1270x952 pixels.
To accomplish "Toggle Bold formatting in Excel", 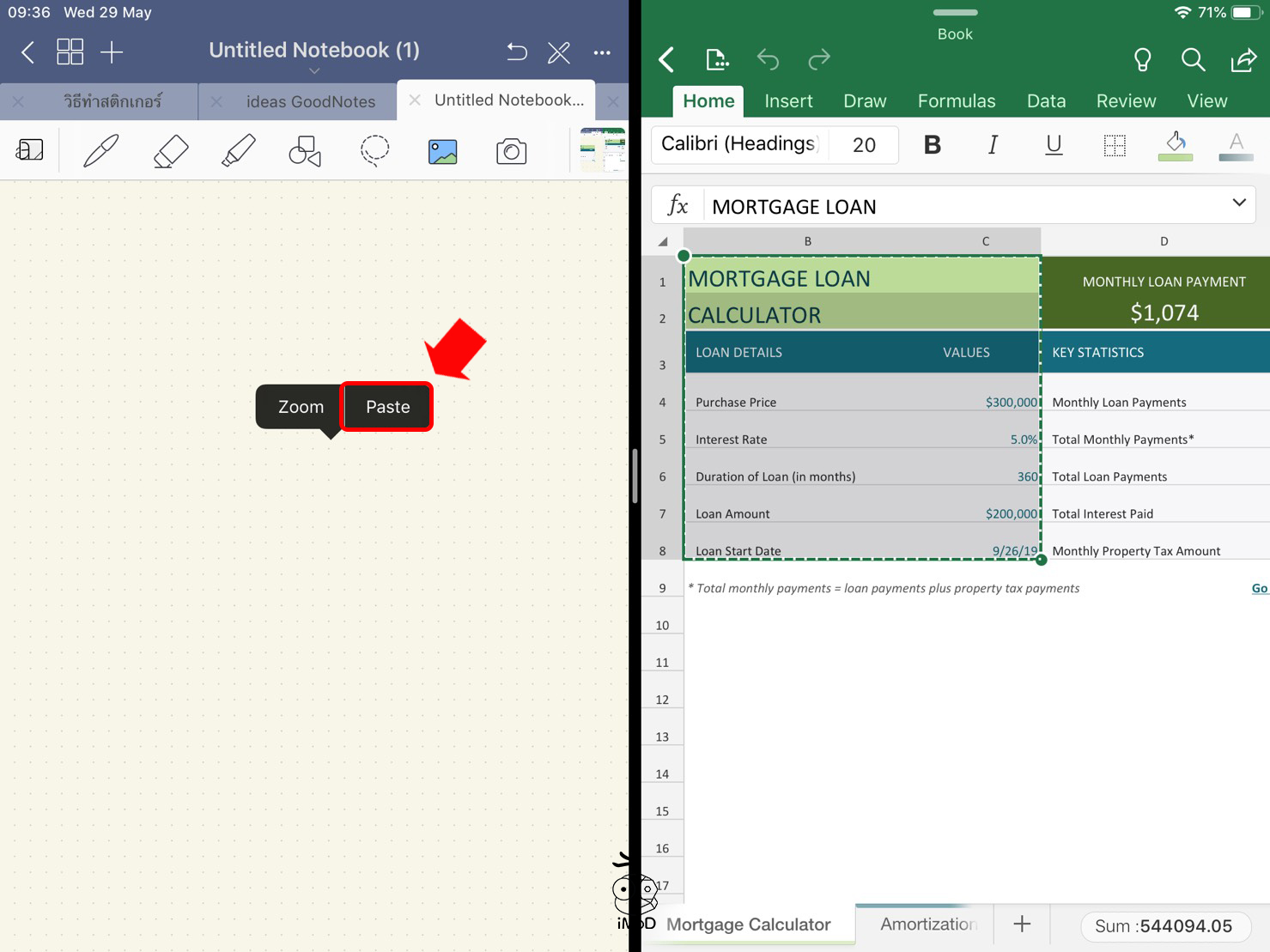I will coord(932,145).
